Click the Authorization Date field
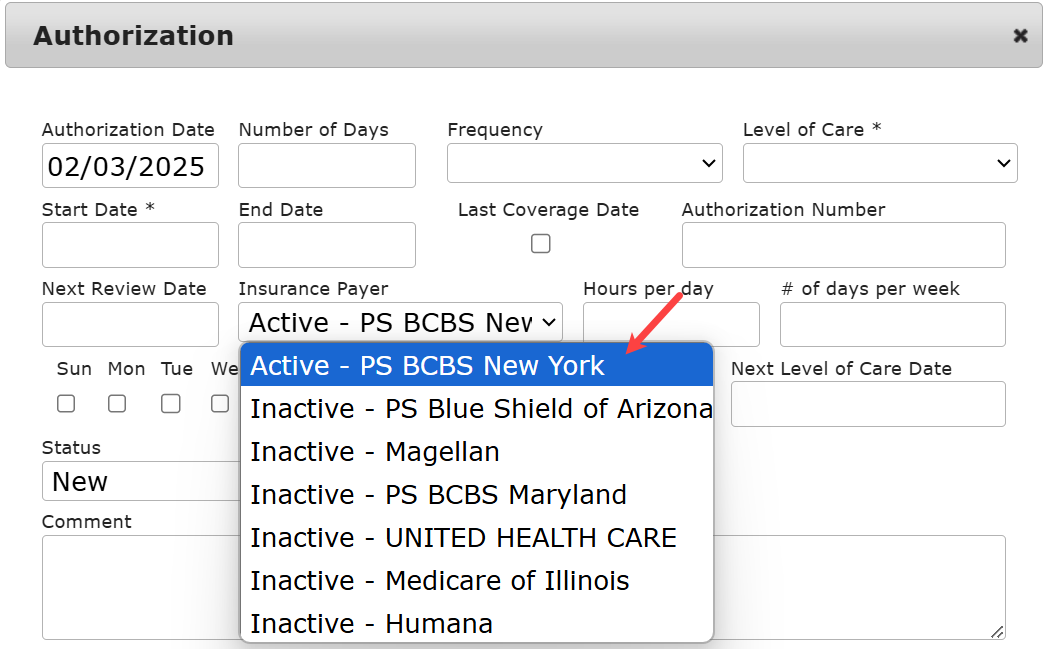 point(130,166)
